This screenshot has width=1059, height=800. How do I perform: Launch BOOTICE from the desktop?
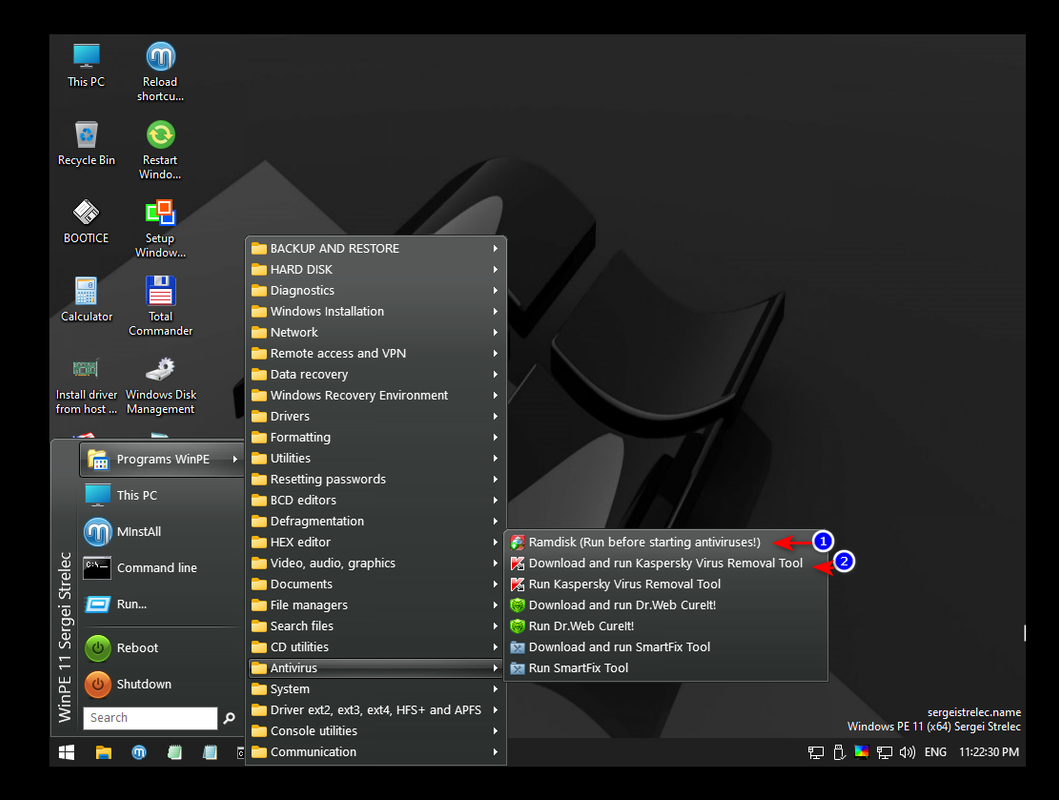point(86,221)
